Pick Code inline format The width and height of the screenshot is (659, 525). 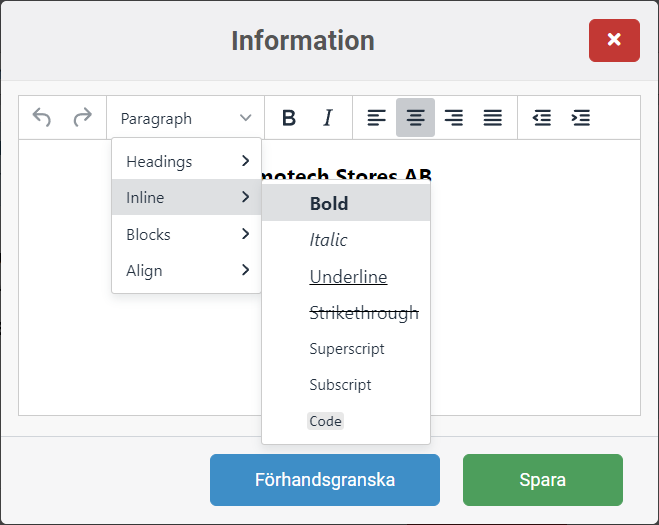pos(326,421)
